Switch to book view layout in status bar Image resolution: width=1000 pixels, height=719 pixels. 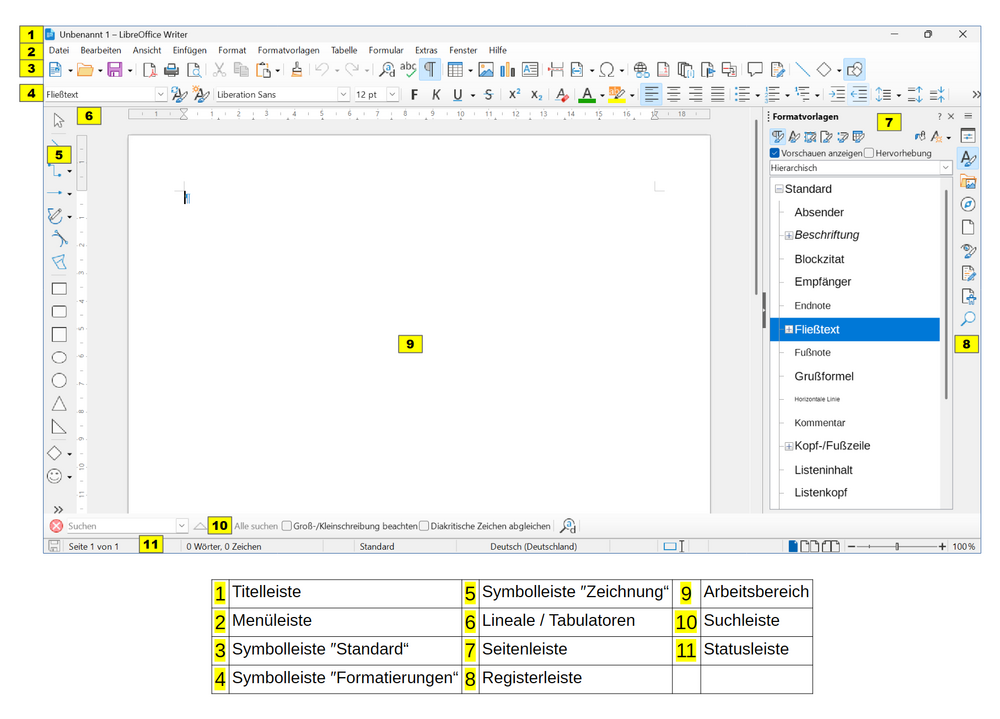click(x=830, y=546)
